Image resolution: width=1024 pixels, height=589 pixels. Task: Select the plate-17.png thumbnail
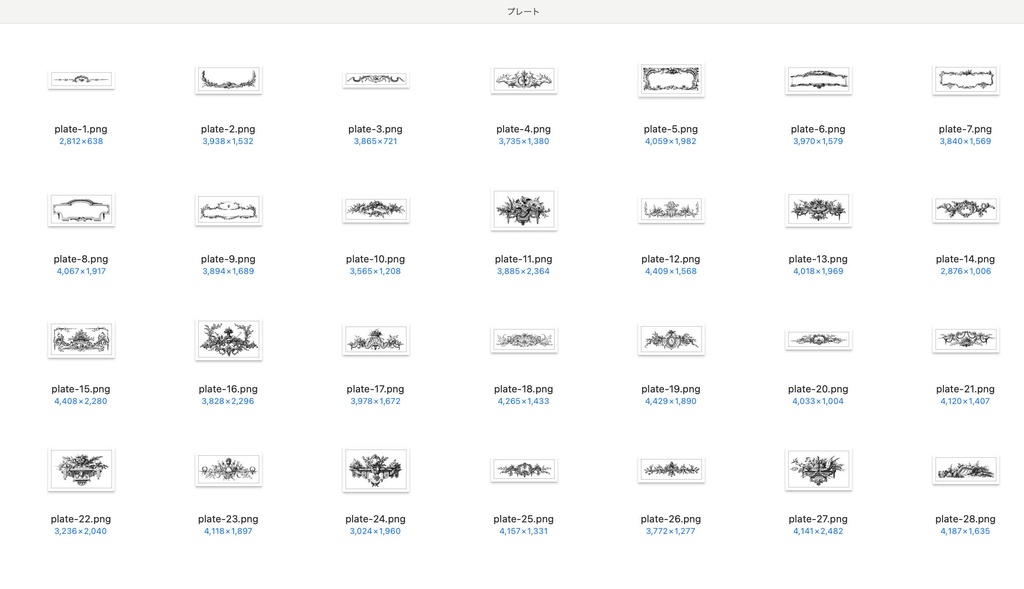pyautogui.click(x=376, y=340)
